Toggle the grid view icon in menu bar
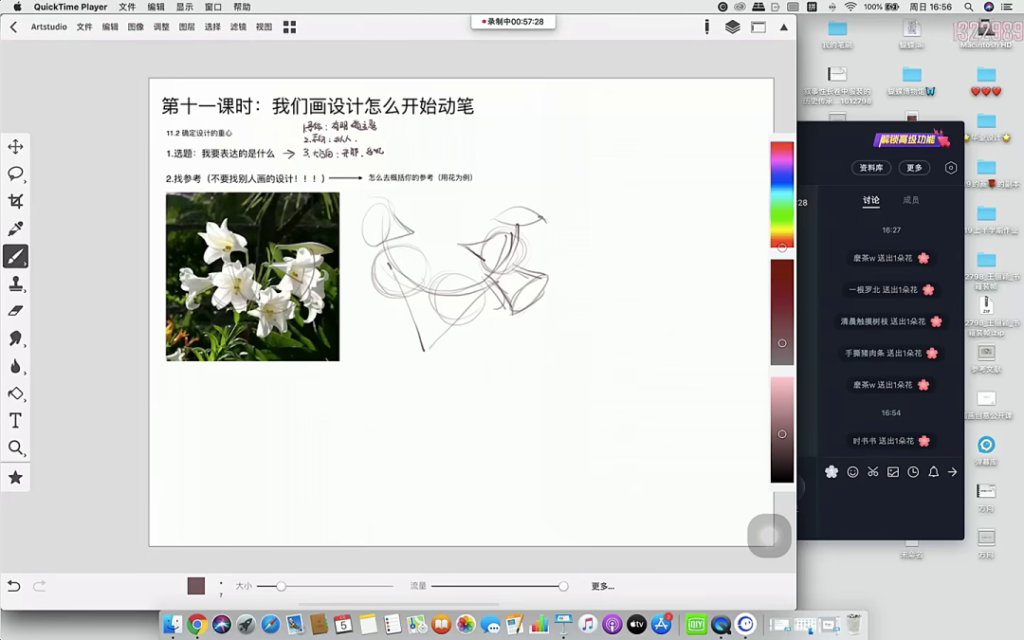Viewport: 1024px width, 640px height. [x=289, y=27]
